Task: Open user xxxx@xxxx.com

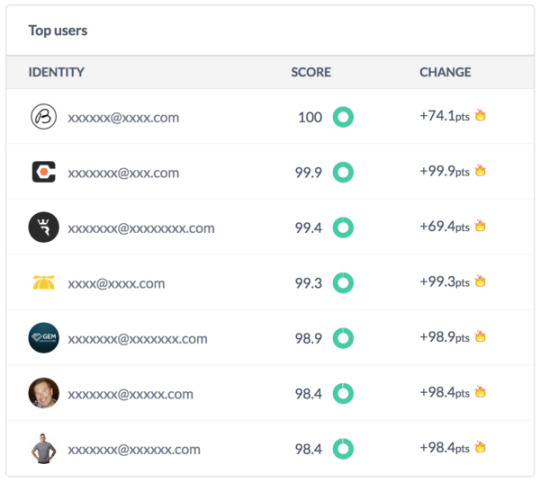Action: pos(116,284)
